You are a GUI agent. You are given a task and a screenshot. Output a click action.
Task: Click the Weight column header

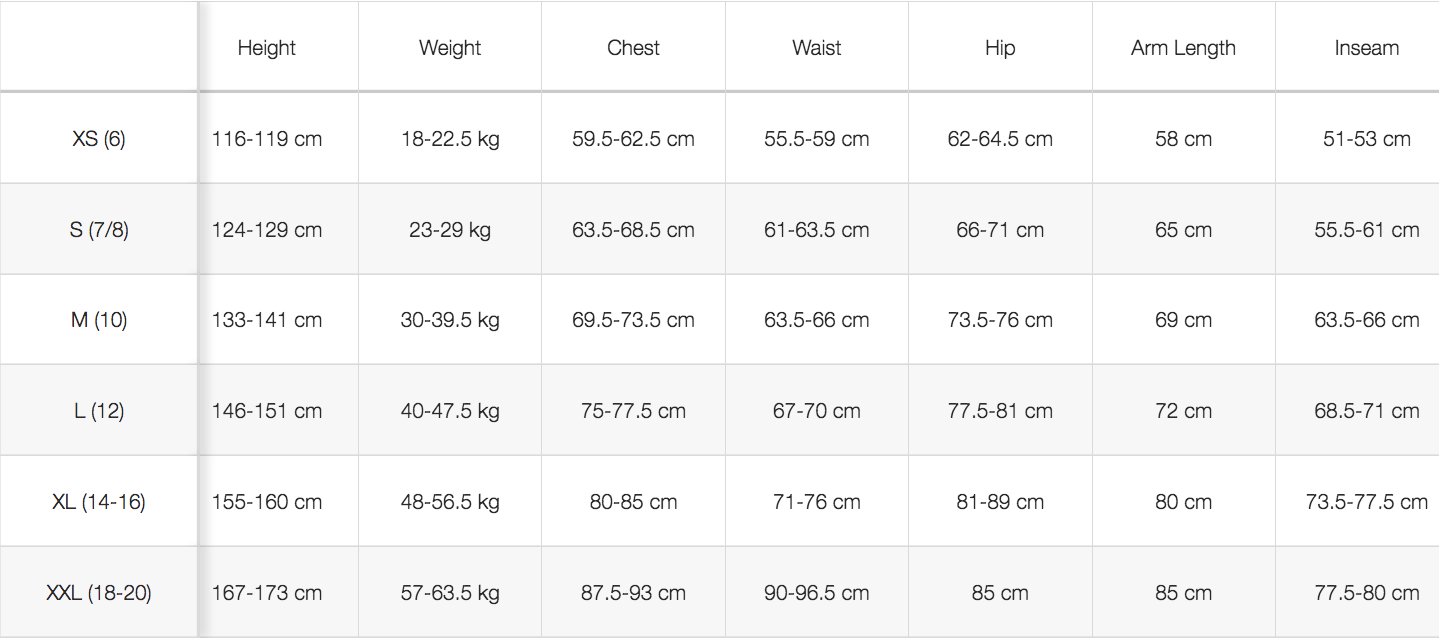(450, 48)
